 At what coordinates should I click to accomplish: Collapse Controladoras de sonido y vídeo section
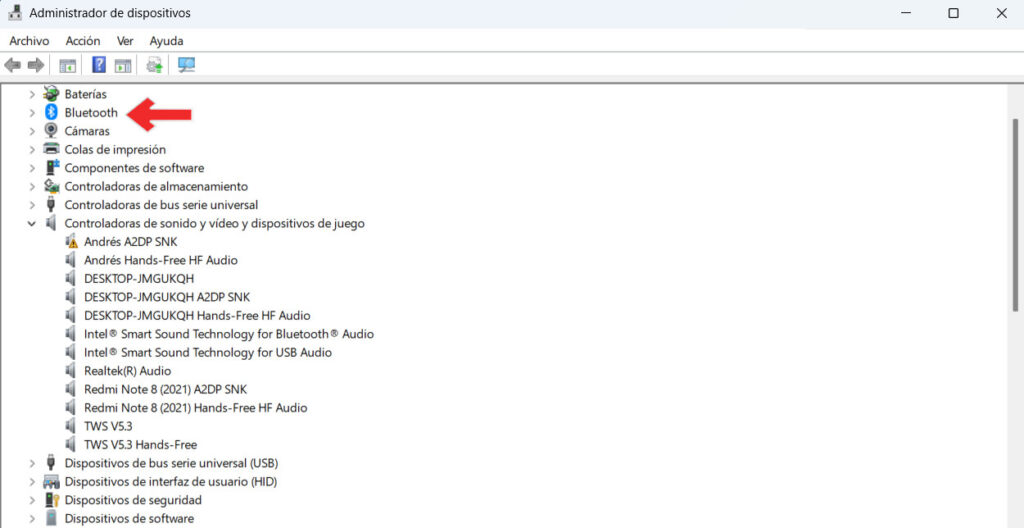click(x=32, y=224)
